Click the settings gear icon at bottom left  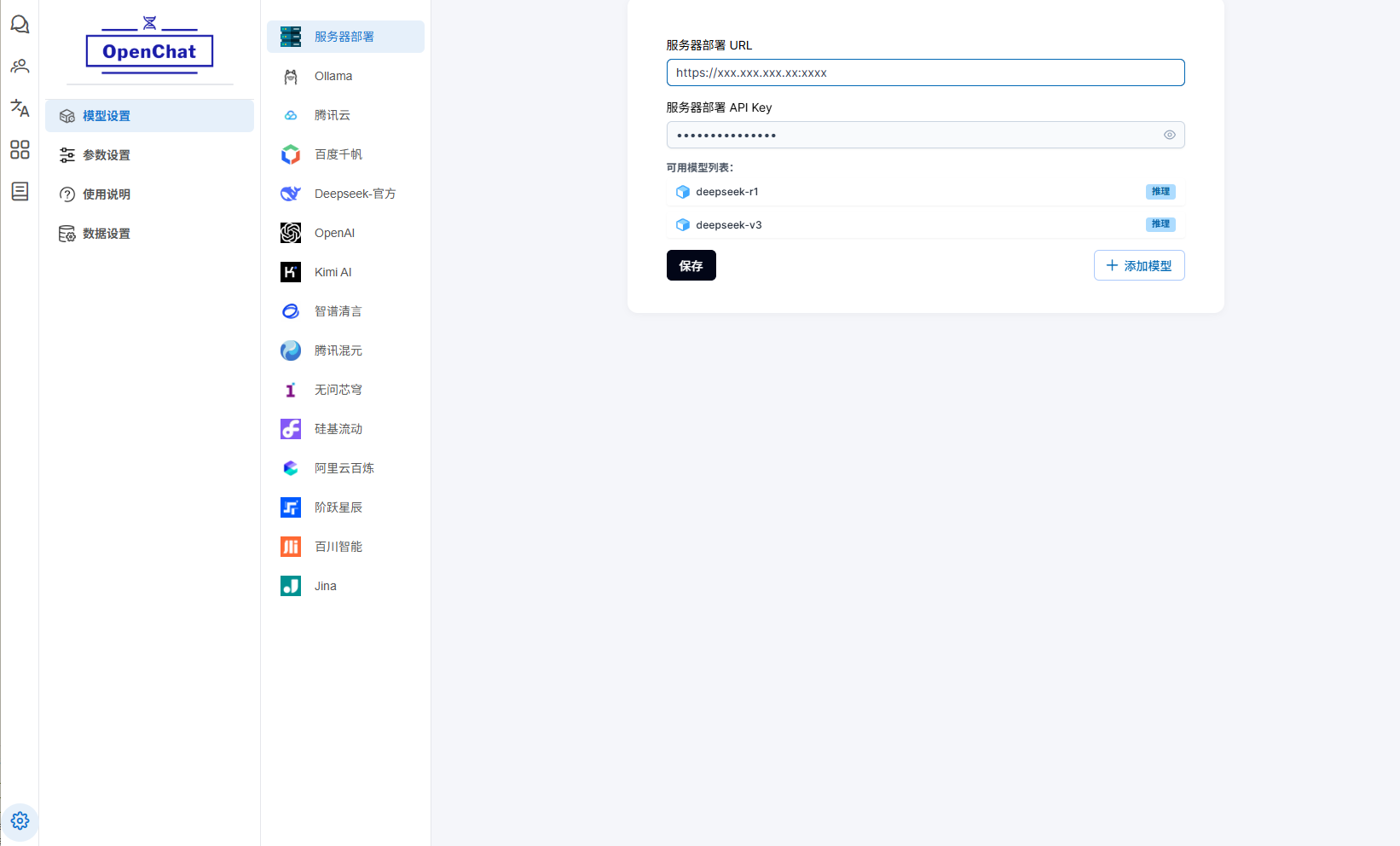[x=20, y=820]
